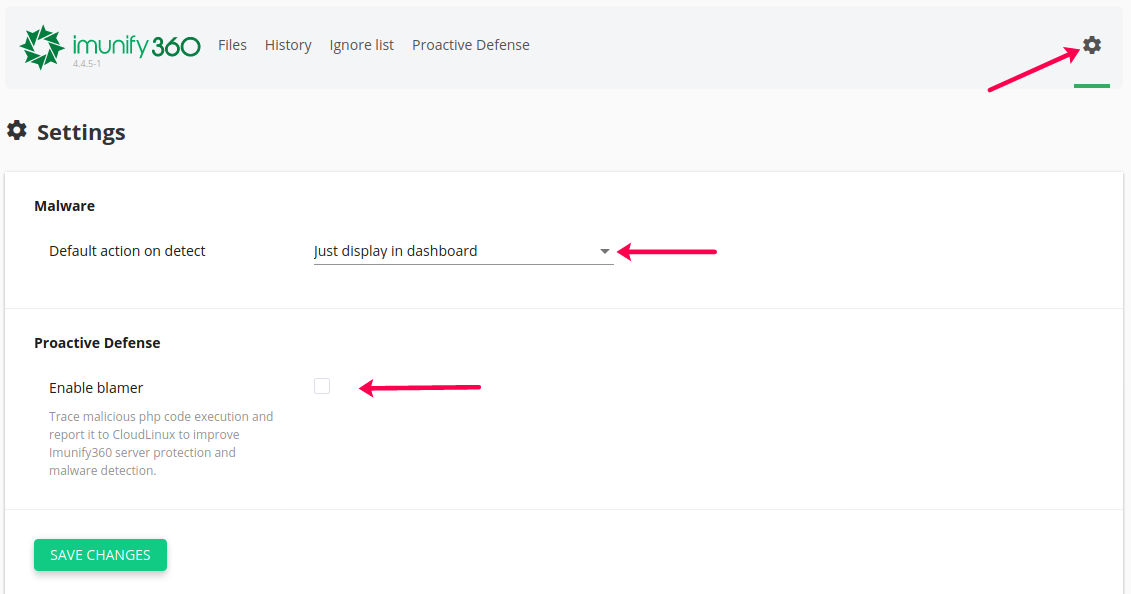Go to the Ignore list tab
Viewport: 1131px width, 594px height.
pyautogui.click(x=361, y=45)
